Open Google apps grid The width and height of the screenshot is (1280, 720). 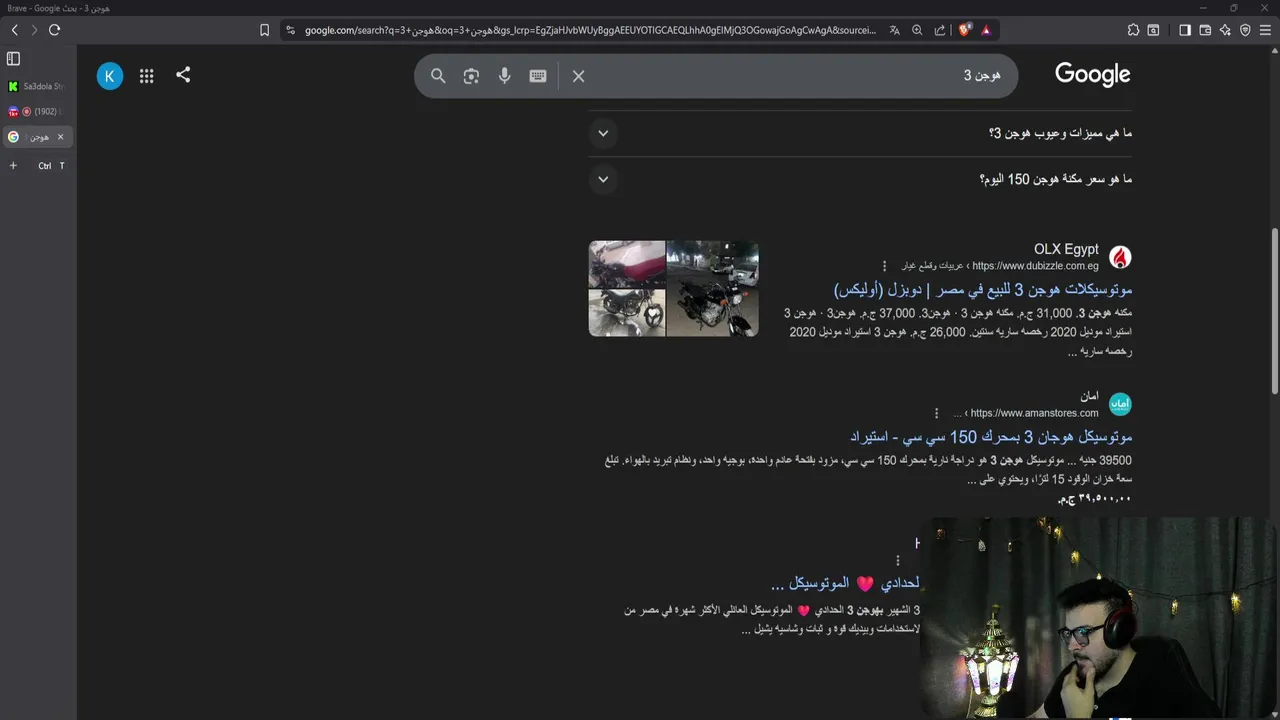(147, 75)
